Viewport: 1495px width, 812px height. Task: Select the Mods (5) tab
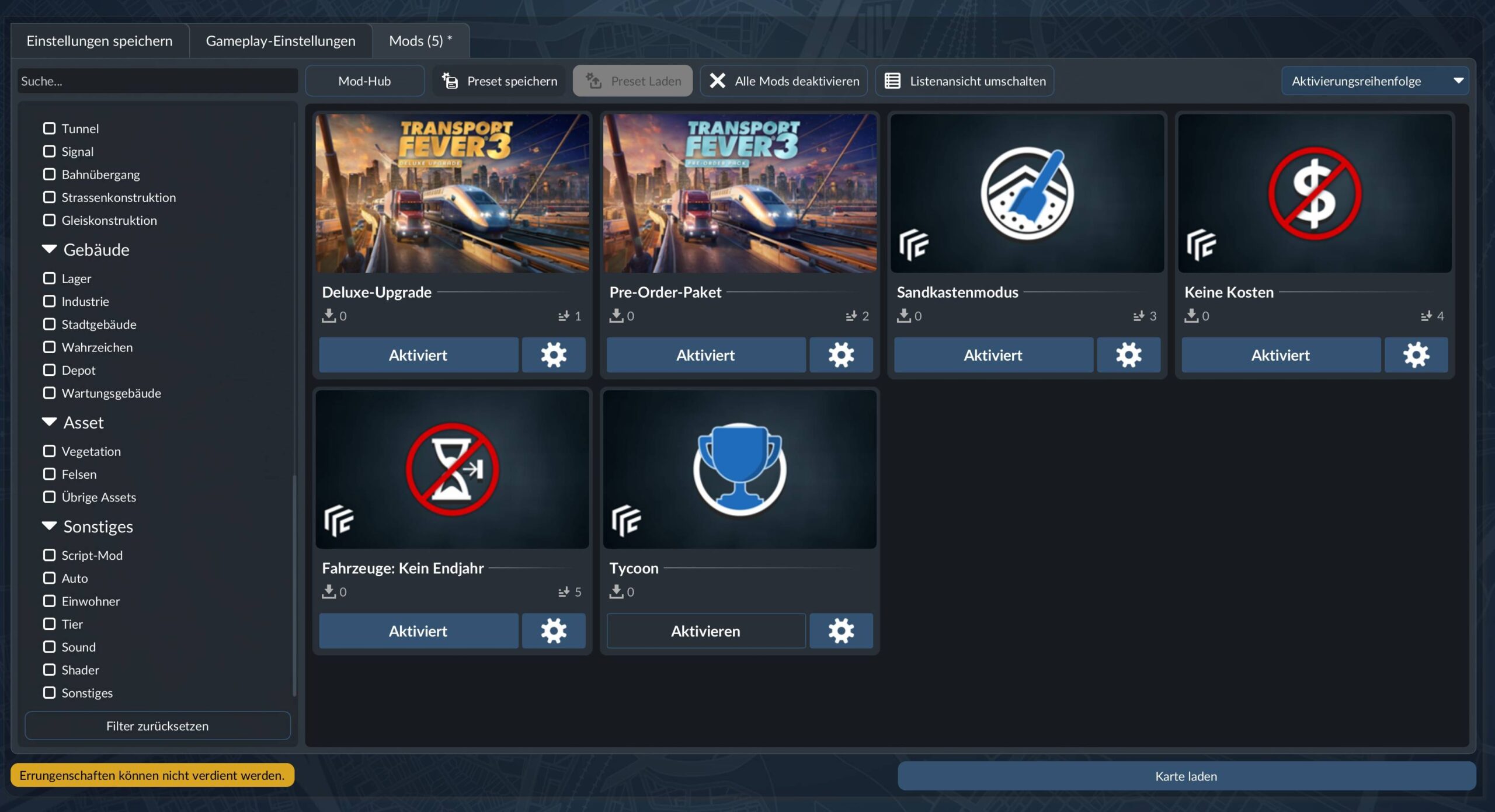[x=420, y=41]
